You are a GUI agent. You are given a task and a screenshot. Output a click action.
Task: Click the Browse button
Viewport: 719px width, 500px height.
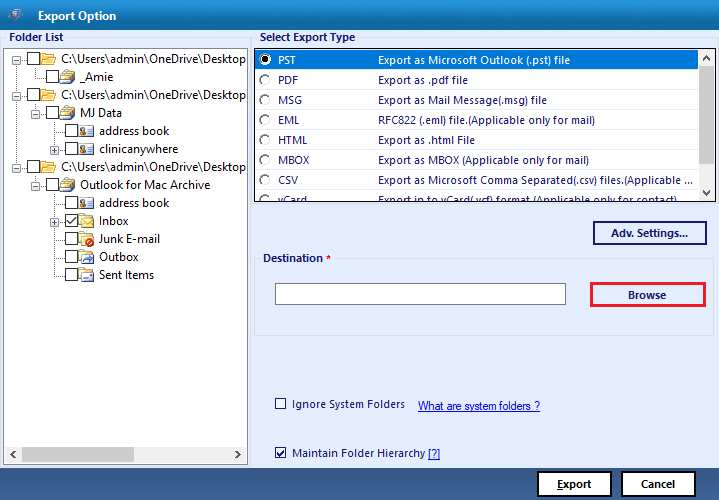(647, 294)
